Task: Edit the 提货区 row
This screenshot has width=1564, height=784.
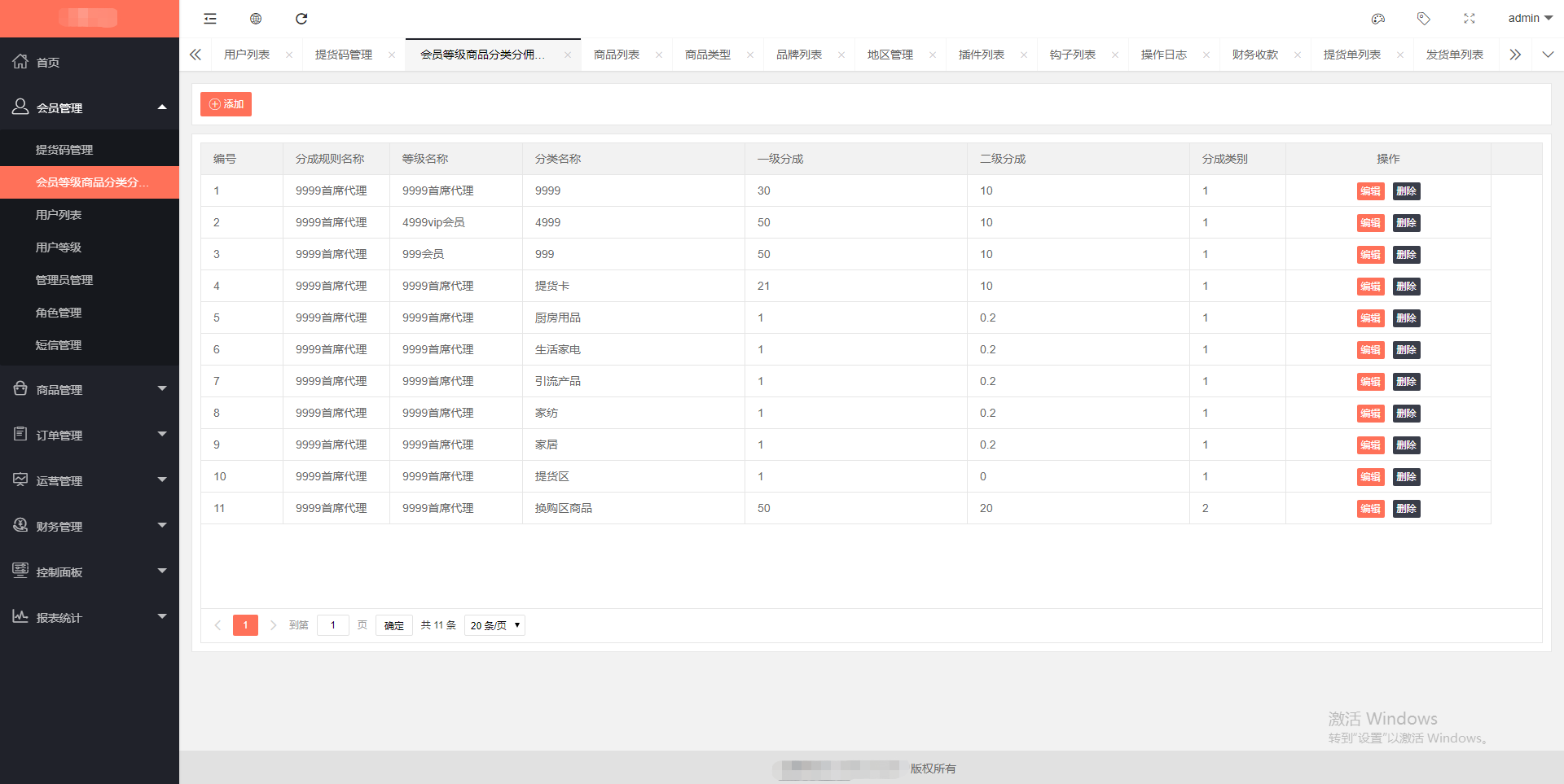Action: click(x=1371, y=477)
